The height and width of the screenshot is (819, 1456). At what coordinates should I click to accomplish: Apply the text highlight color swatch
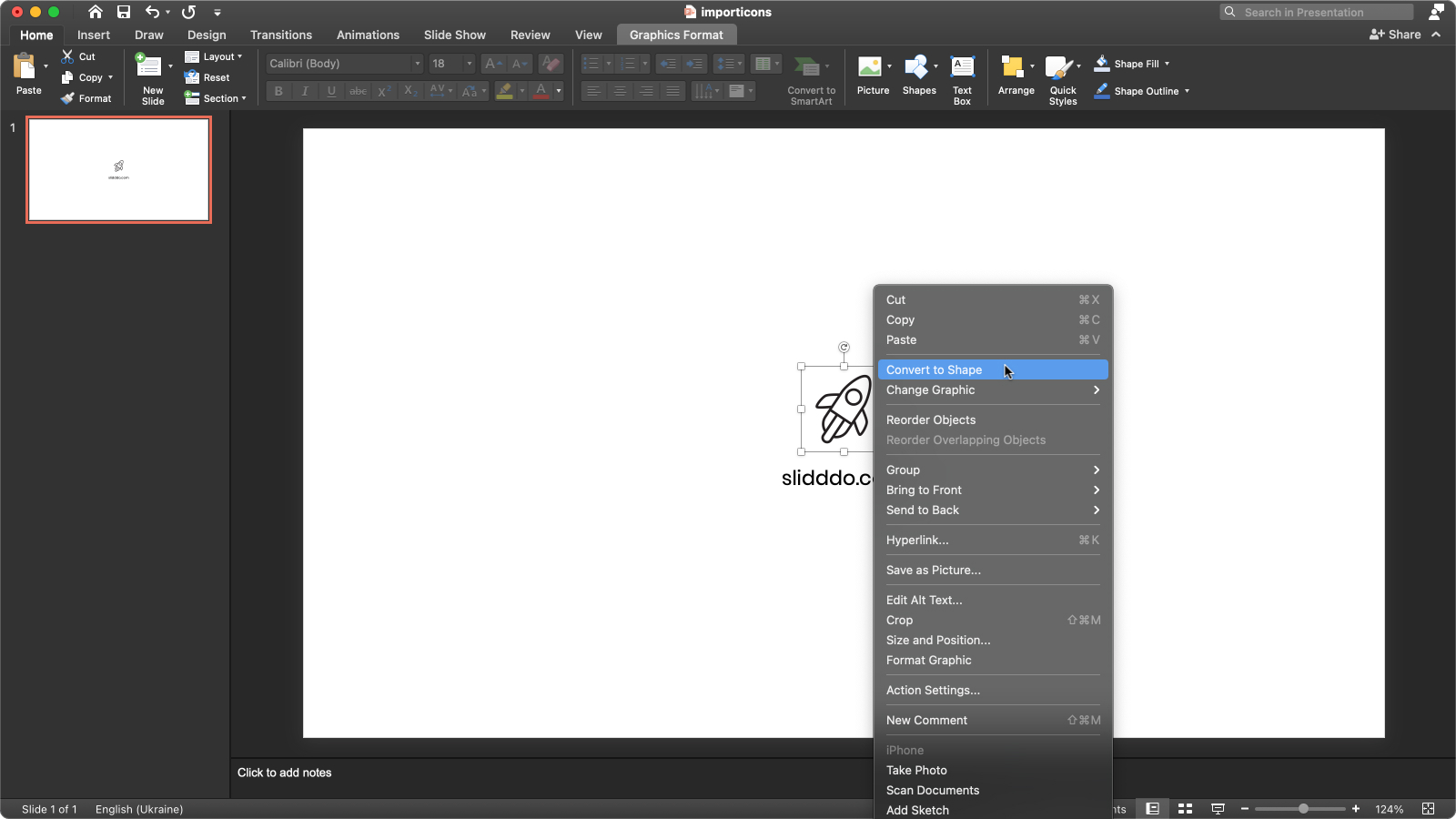pyautogui.click(x=504, y=91)
